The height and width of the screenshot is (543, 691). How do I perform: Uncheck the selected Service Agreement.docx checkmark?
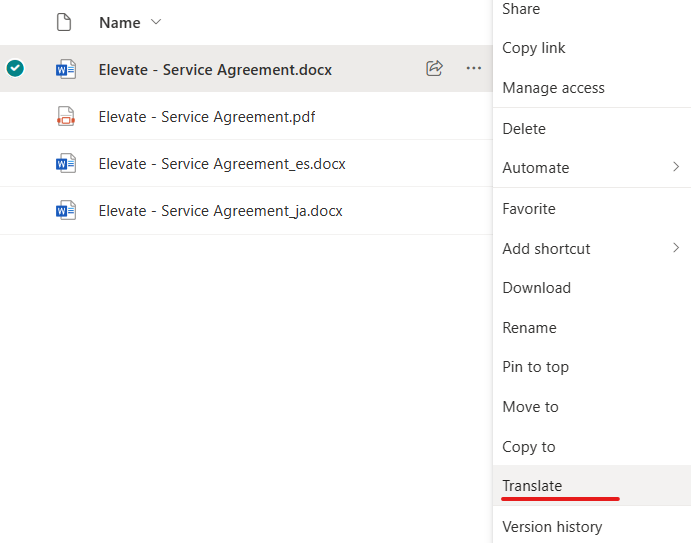[x=15, y=68]
